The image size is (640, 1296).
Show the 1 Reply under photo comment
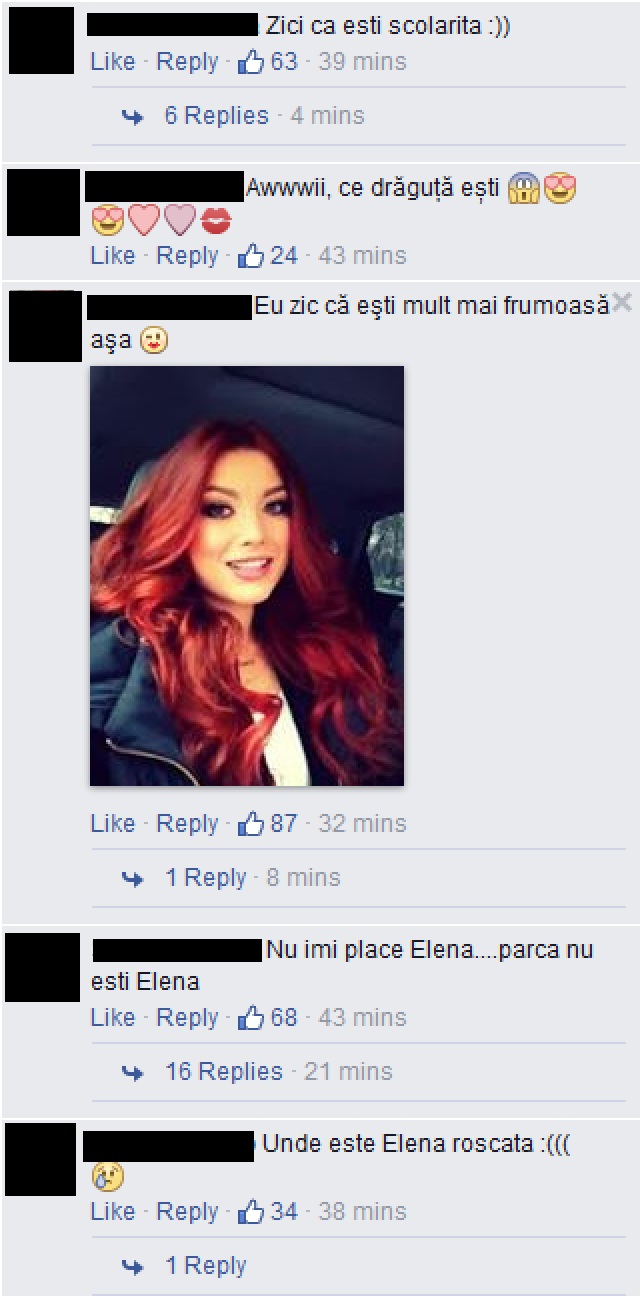[x=206, y=878]
